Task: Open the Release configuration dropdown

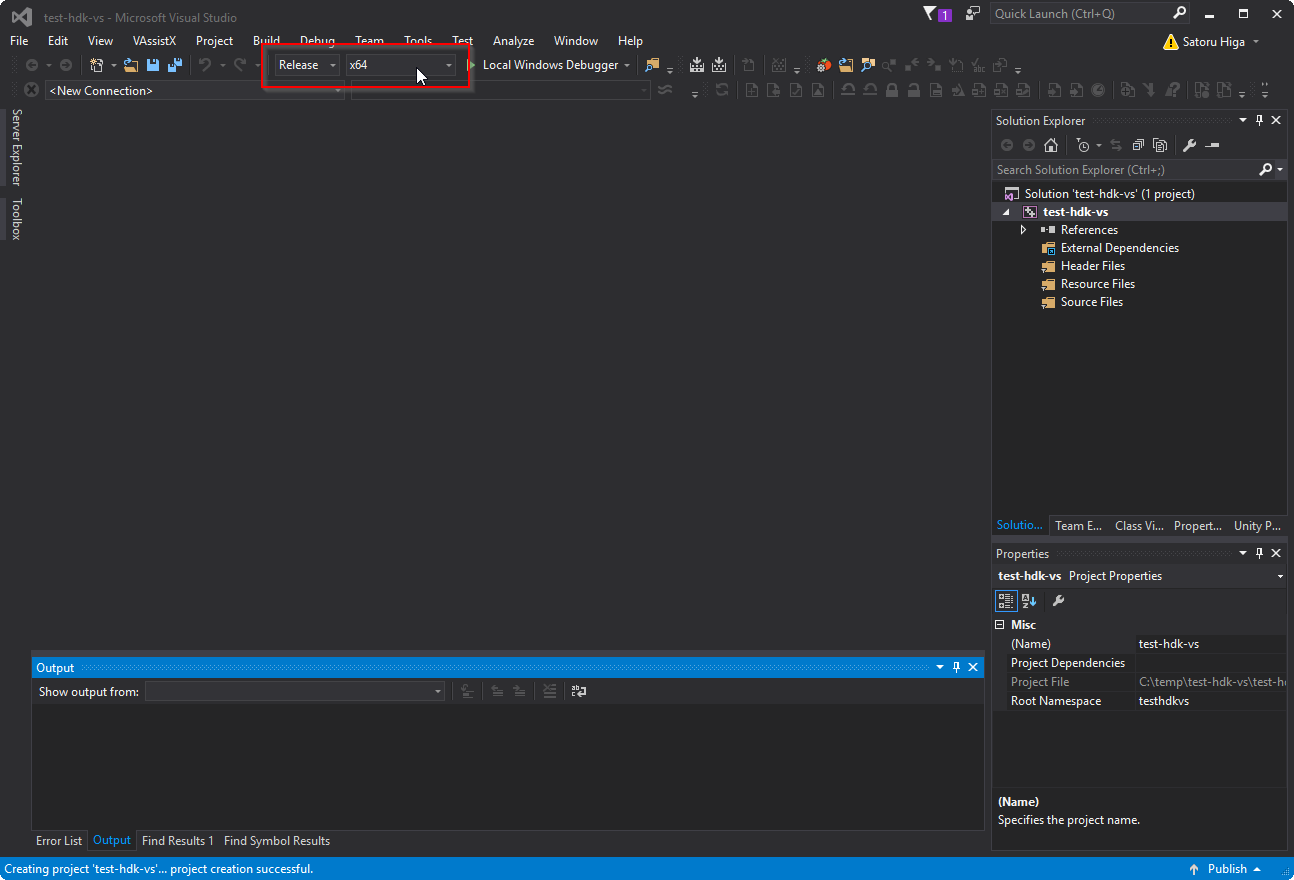Action: (331, 64)
